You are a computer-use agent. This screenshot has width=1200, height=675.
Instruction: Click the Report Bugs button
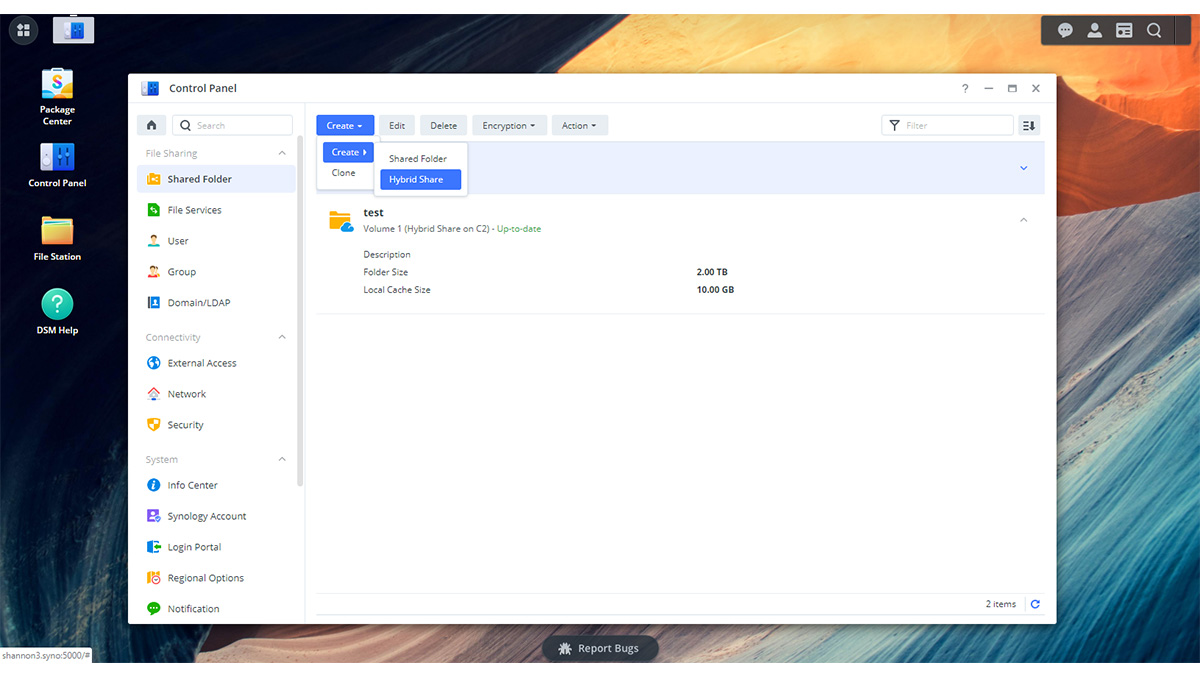(600, 648)
